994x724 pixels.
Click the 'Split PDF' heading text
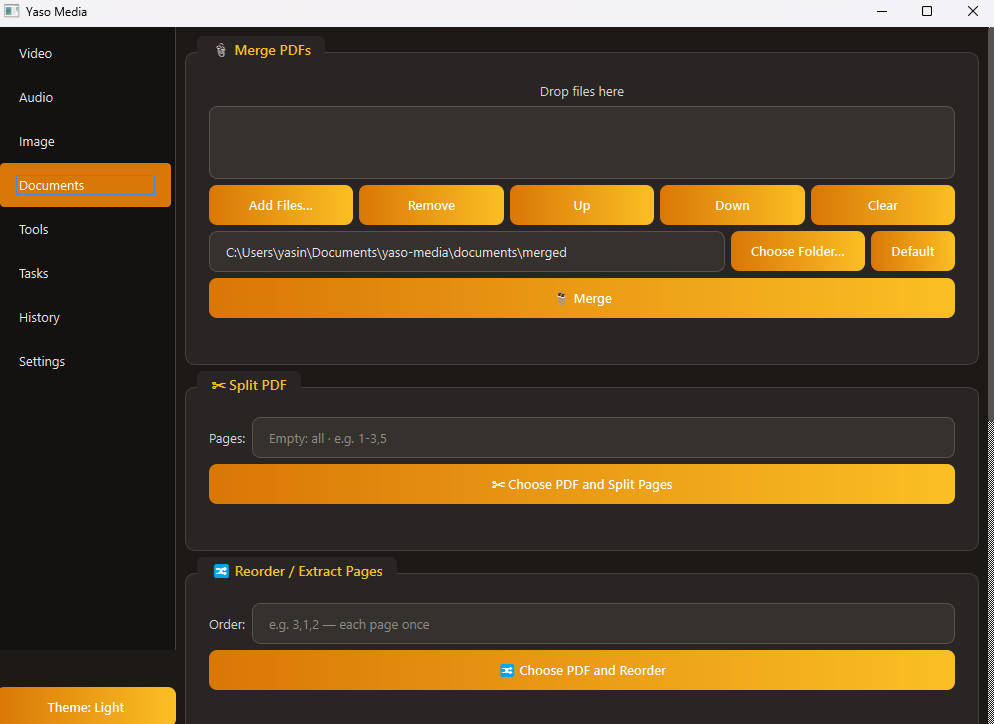point(258,385)
